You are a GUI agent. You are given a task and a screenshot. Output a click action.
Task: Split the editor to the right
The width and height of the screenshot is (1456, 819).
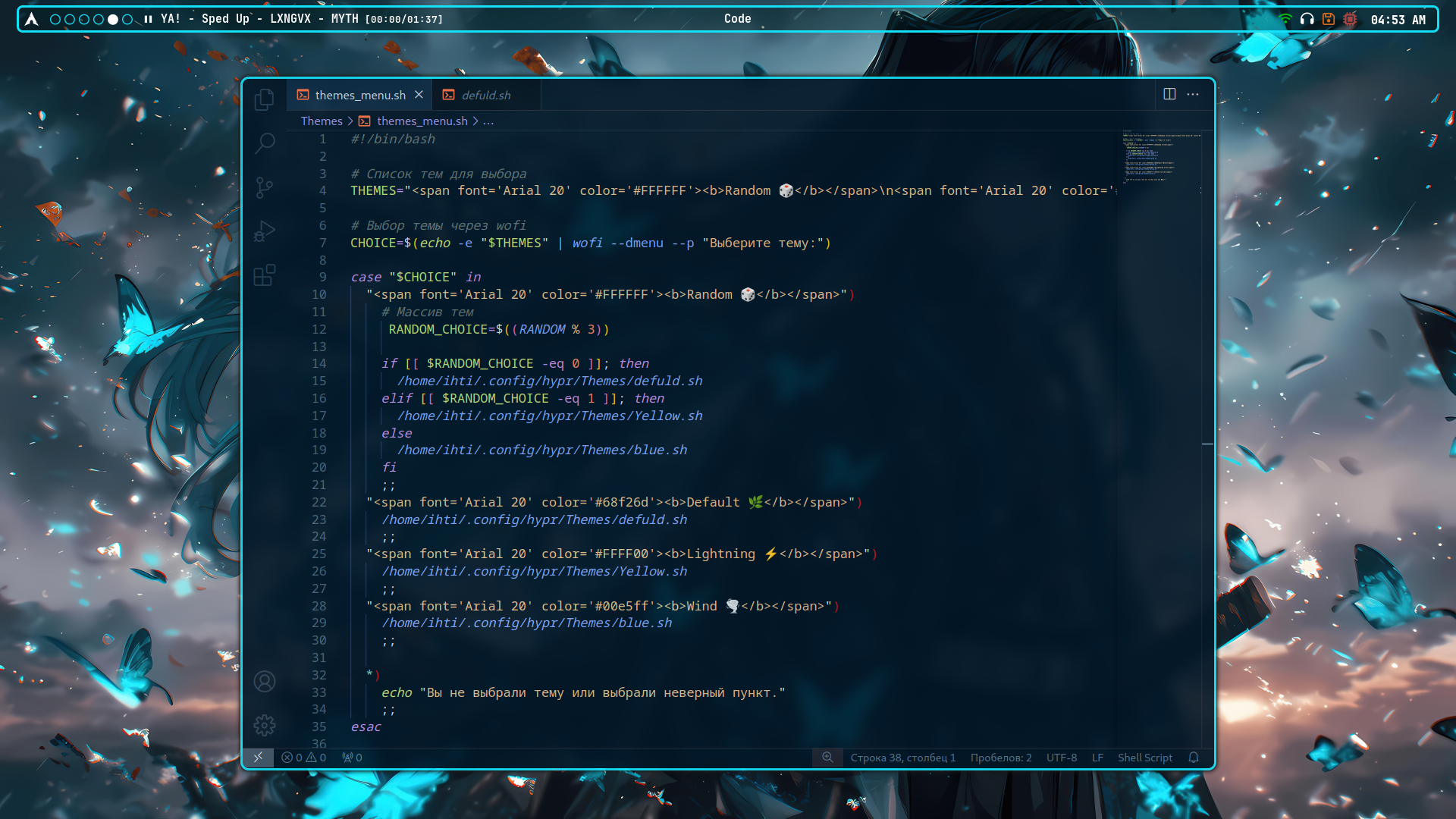[1169, 94]
